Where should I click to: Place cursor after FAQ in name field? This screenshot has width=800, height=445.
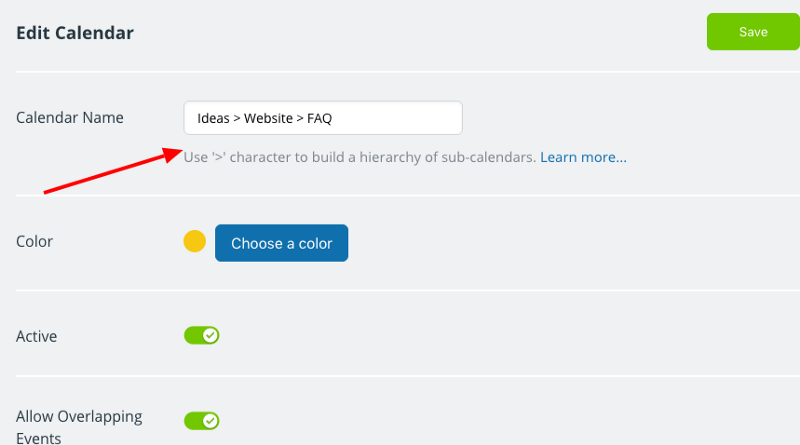[333, 118]
